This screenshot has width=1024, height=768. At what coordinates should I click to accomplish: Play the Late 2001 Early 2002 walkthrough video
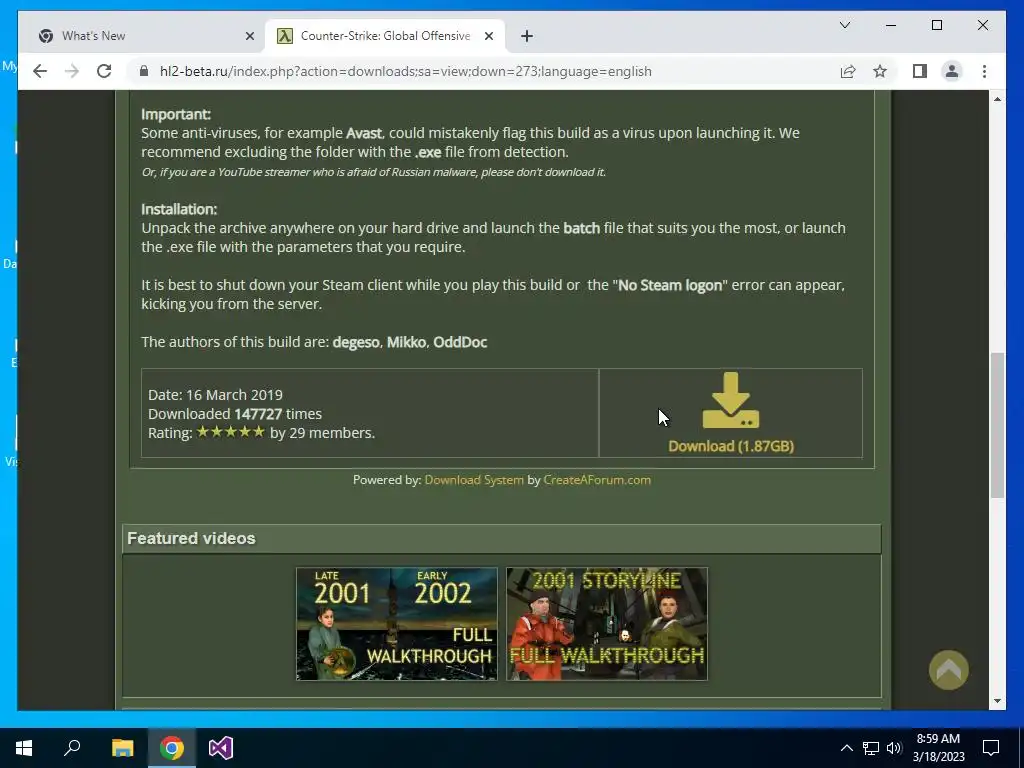(397, 624)
